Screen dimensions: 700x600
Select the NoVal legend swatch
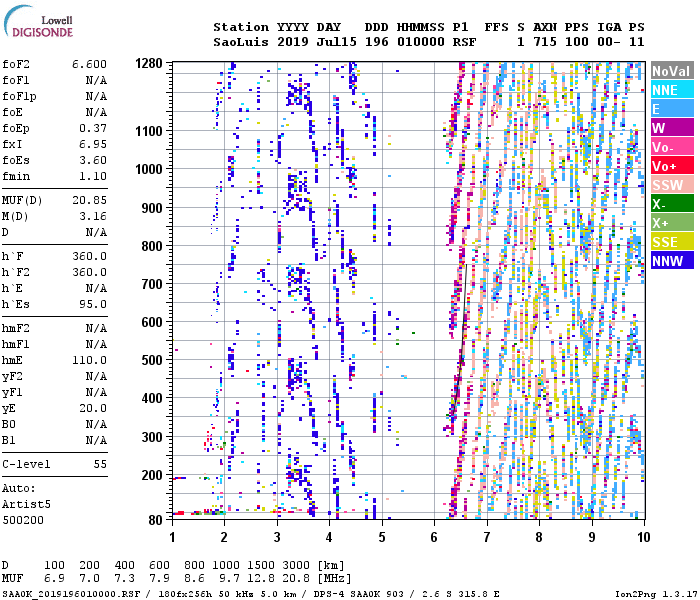[672, 71]
